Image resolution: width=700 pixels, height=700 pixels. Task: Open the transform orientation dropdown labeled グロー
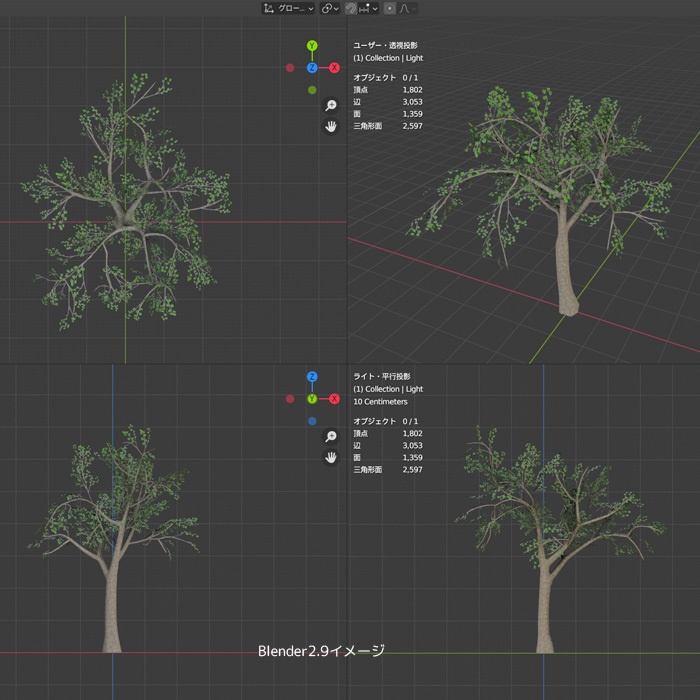[x=288, y=8]
